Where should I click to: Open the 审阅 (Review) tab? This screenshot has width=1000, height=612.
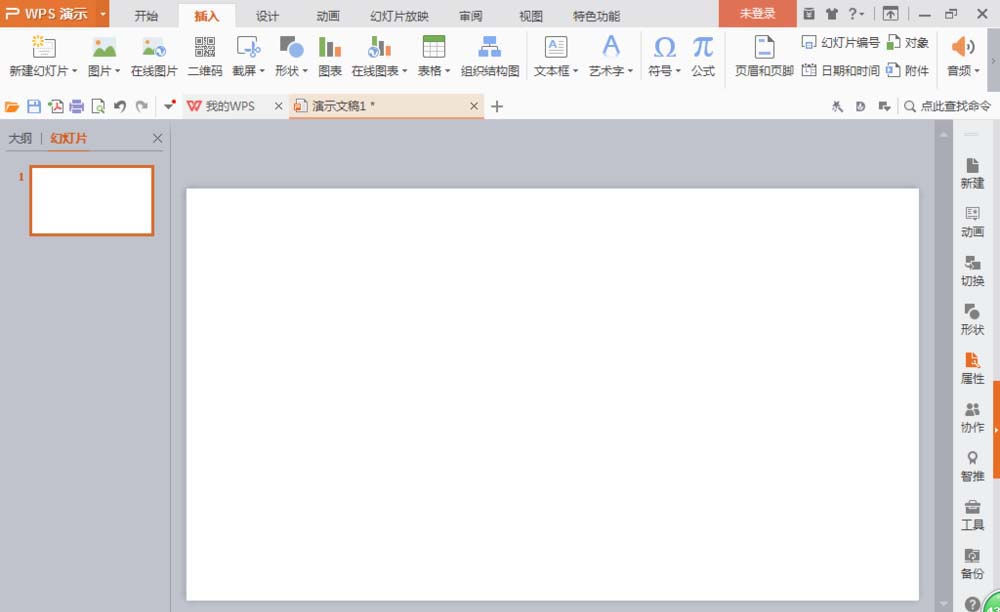point(471,16)
